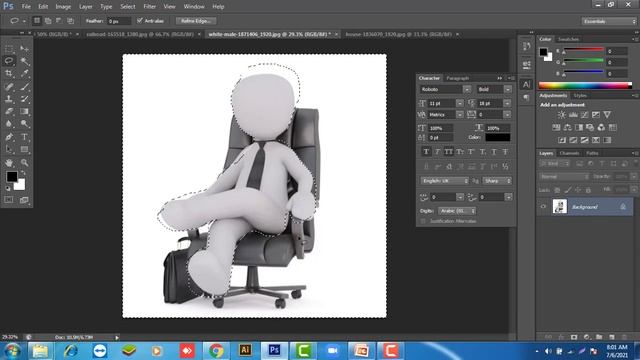Screen dimensions: 640x360
Task: Select the Crop tool
Action: coord(9,73)
